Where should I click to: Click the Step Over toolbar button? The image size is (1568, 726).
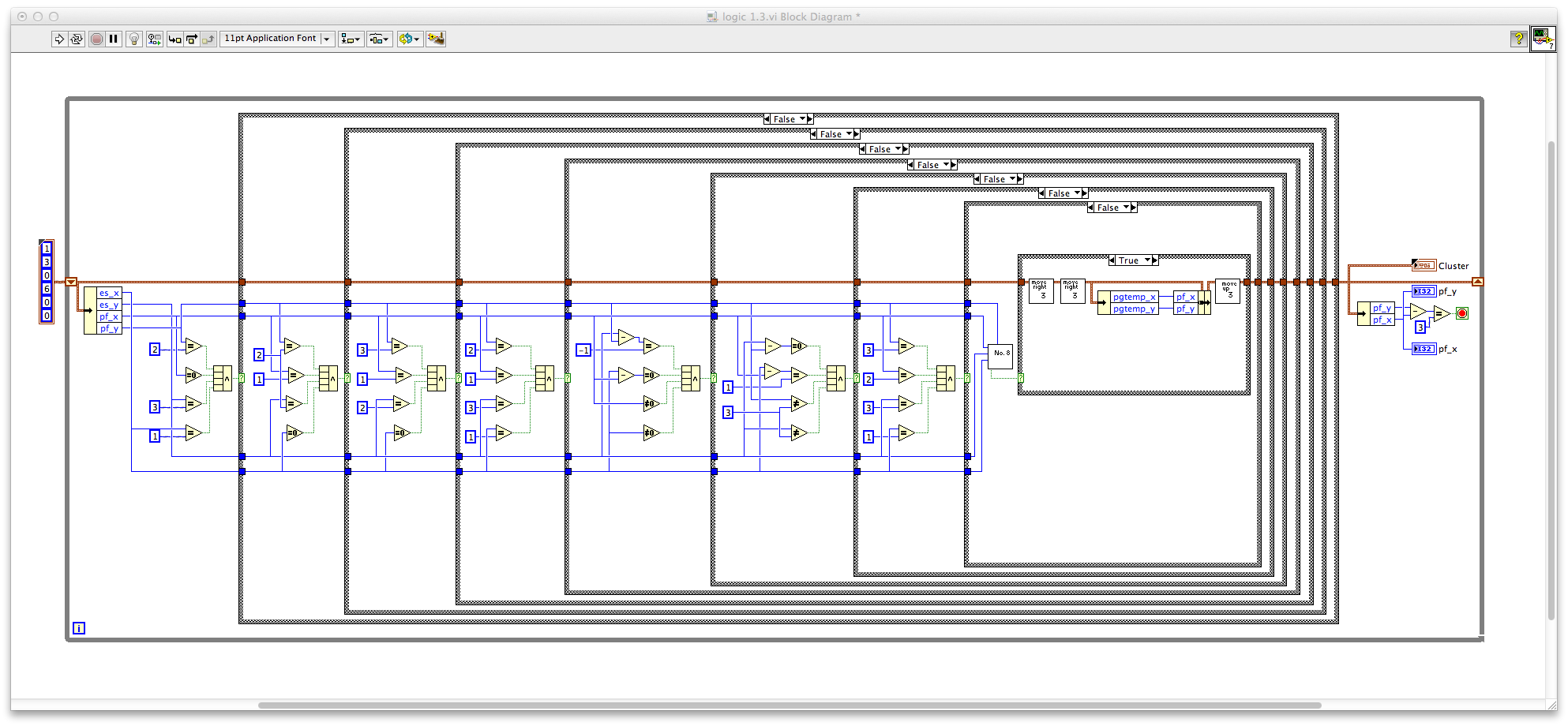(191, 39)
